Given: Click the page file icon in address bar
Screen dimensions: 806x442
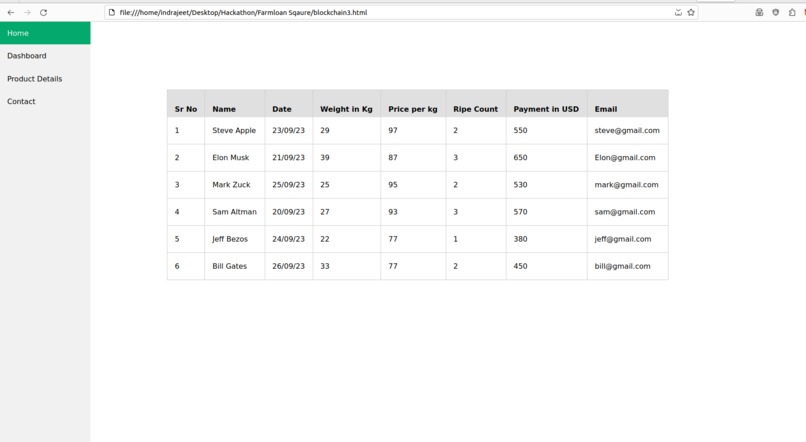Looking at the screenshot, I should click(112, 12).
